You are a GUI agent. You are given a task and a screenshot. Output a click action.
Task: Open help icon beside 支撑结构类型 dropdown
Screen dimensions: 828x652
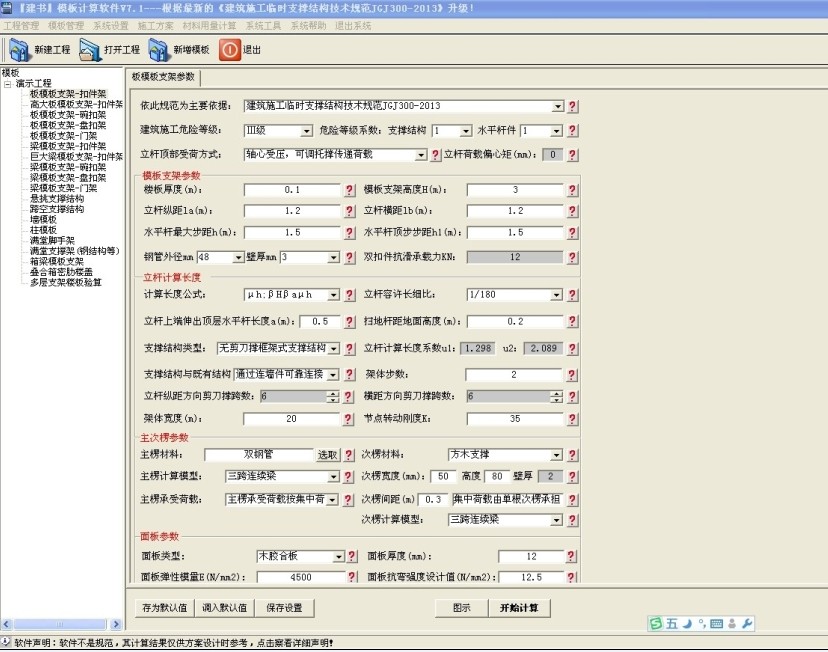pos(349,348)
